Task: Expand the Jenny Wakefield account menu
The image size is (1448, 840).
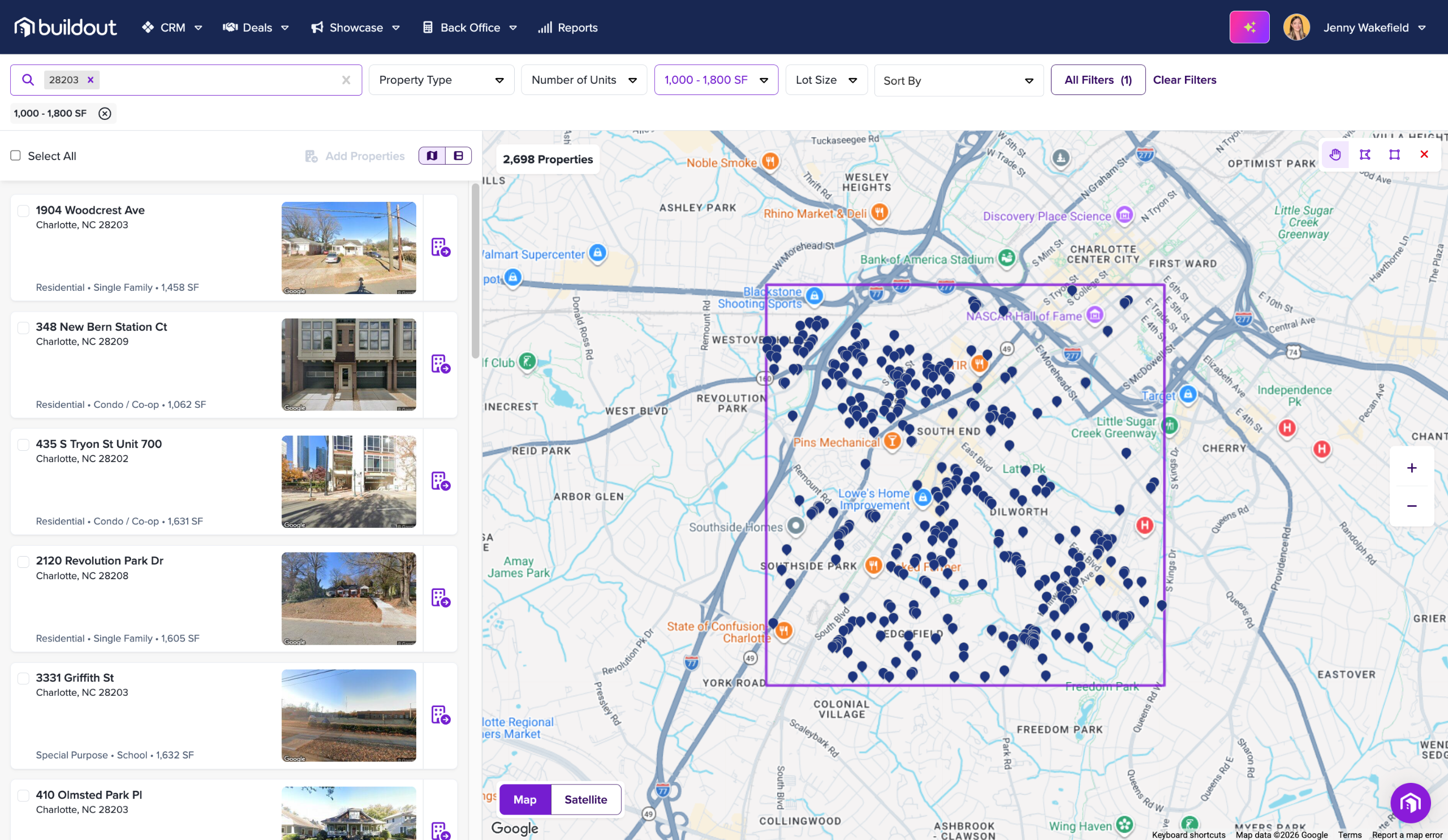Action: (1421, 28)
